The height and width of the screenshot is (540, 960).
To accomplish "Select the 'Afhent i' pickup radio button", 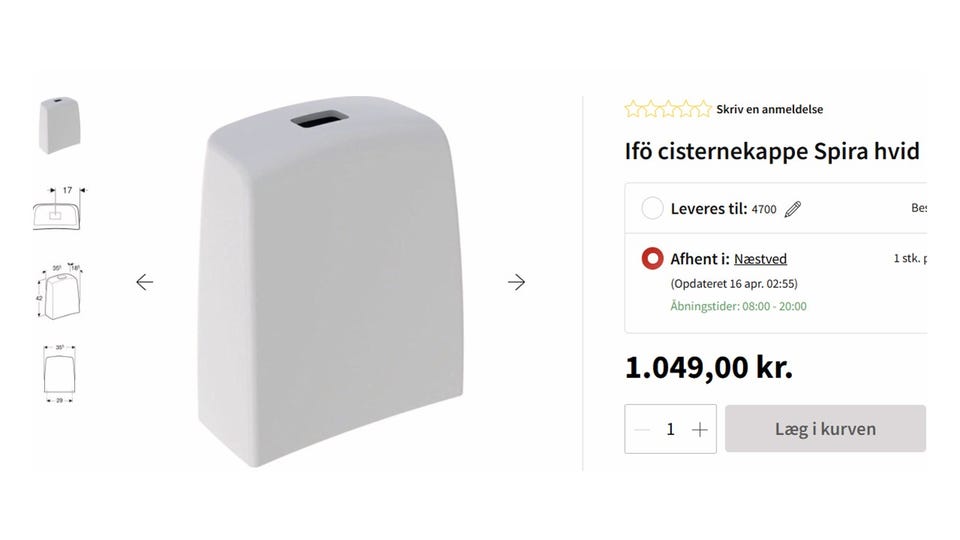I will point(652,259).
